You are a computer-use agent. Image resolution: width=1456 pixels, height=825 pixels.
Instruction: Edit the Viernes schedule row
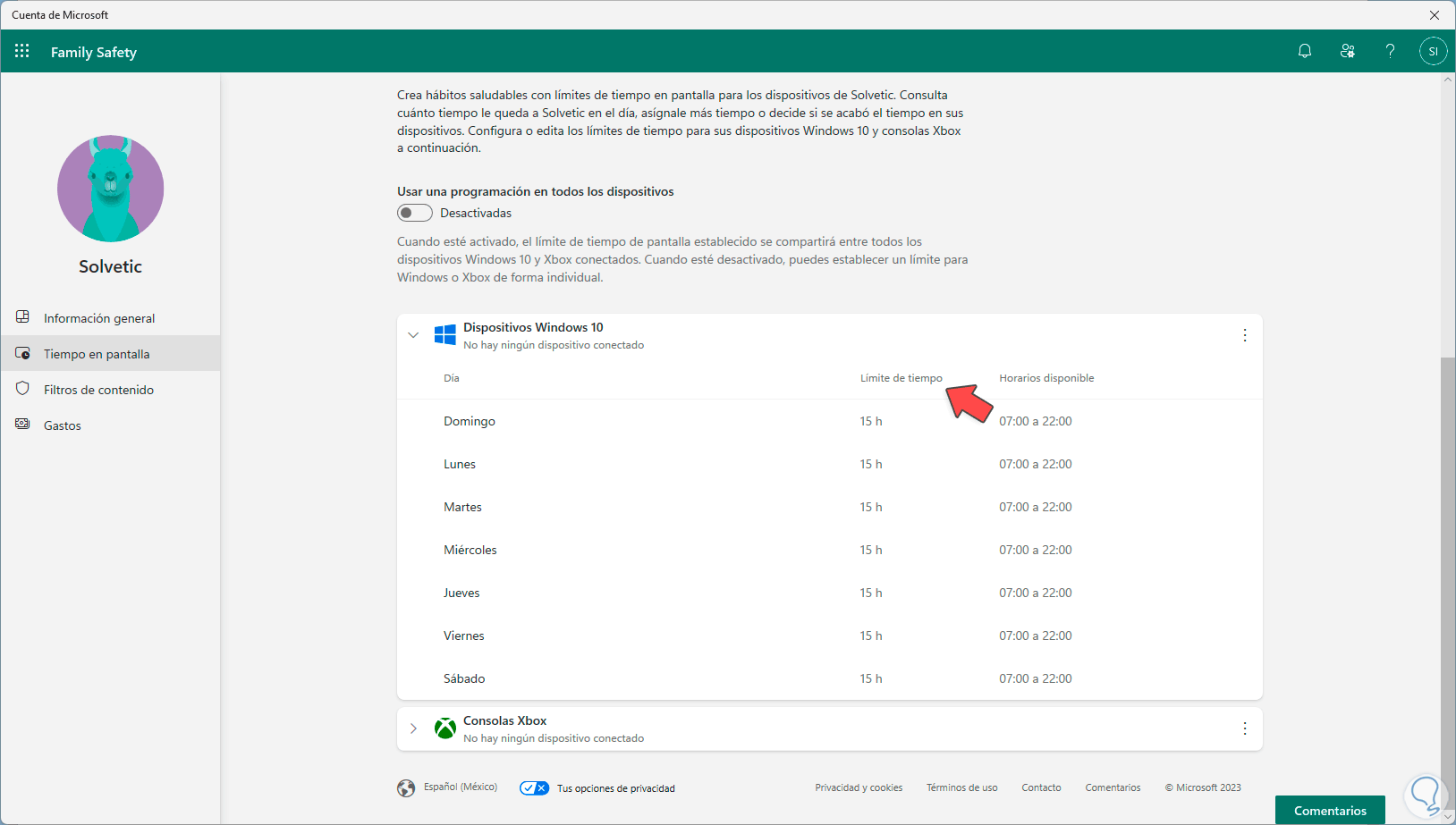point(830,636)
